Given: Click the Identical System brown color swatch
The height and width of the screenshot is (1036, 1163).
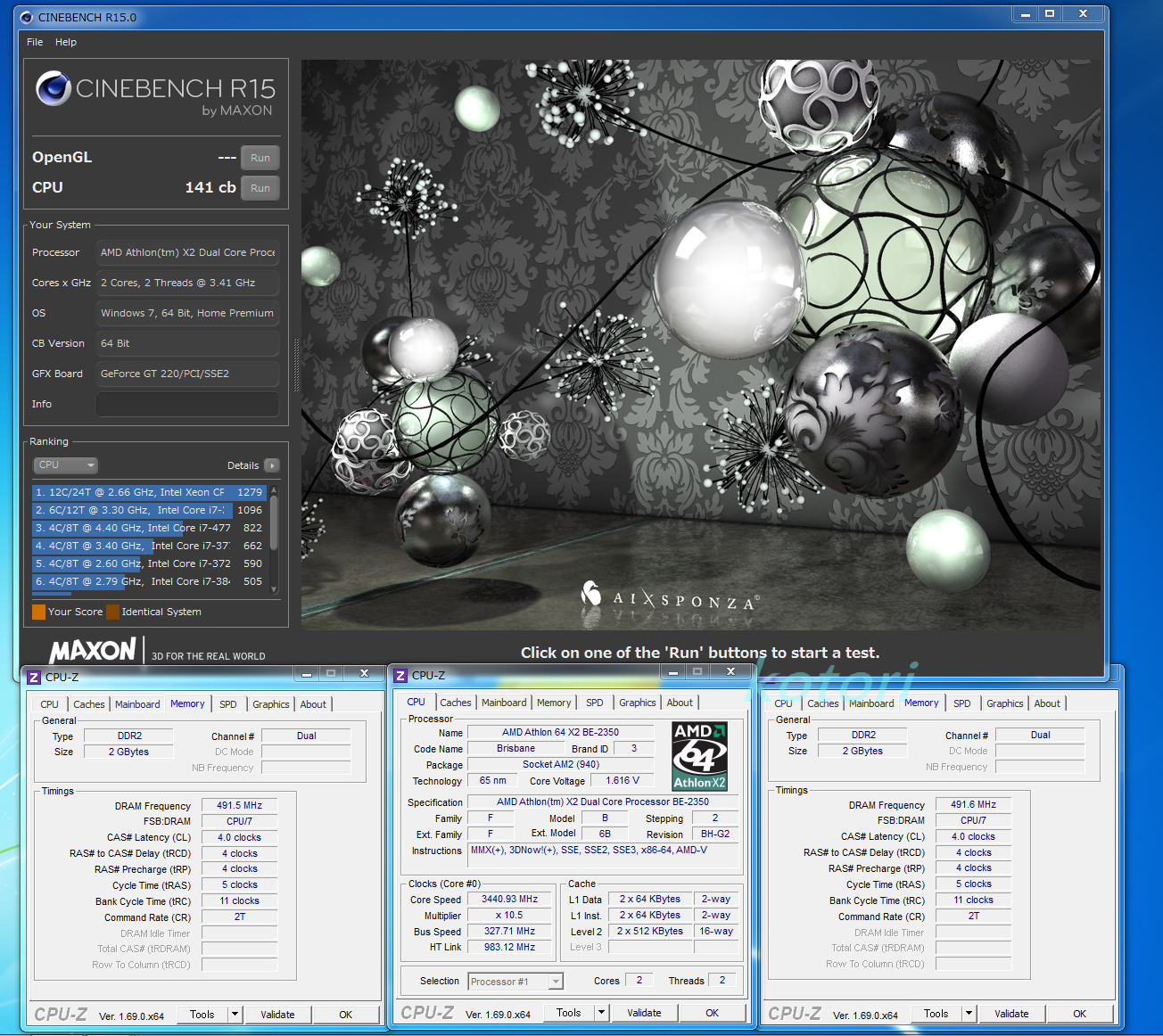Looking at the screenshot, I should pos(112,612).
